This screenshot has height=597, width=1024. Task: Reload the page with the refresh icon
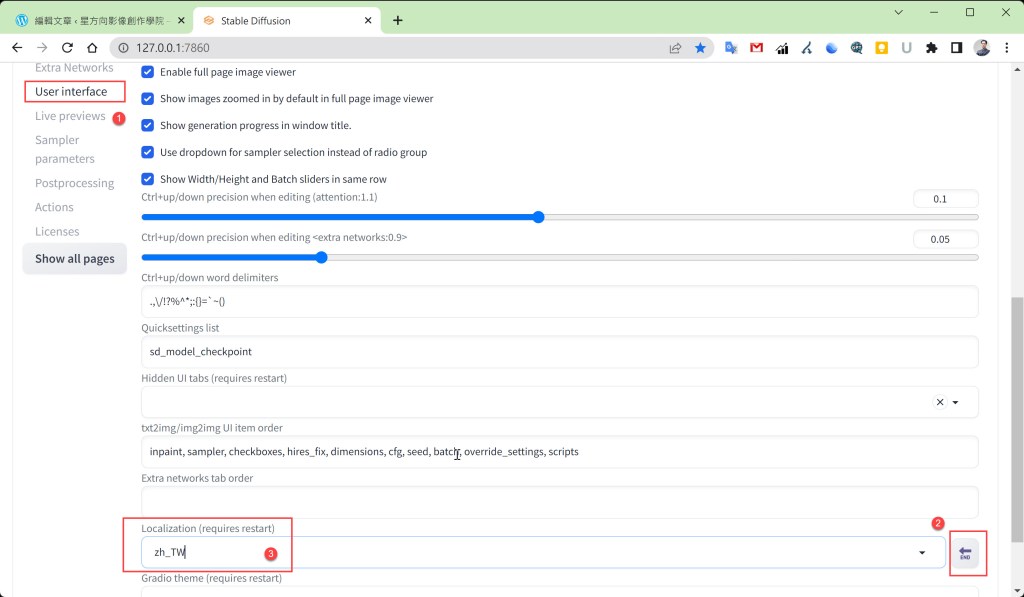coord(67,47)
